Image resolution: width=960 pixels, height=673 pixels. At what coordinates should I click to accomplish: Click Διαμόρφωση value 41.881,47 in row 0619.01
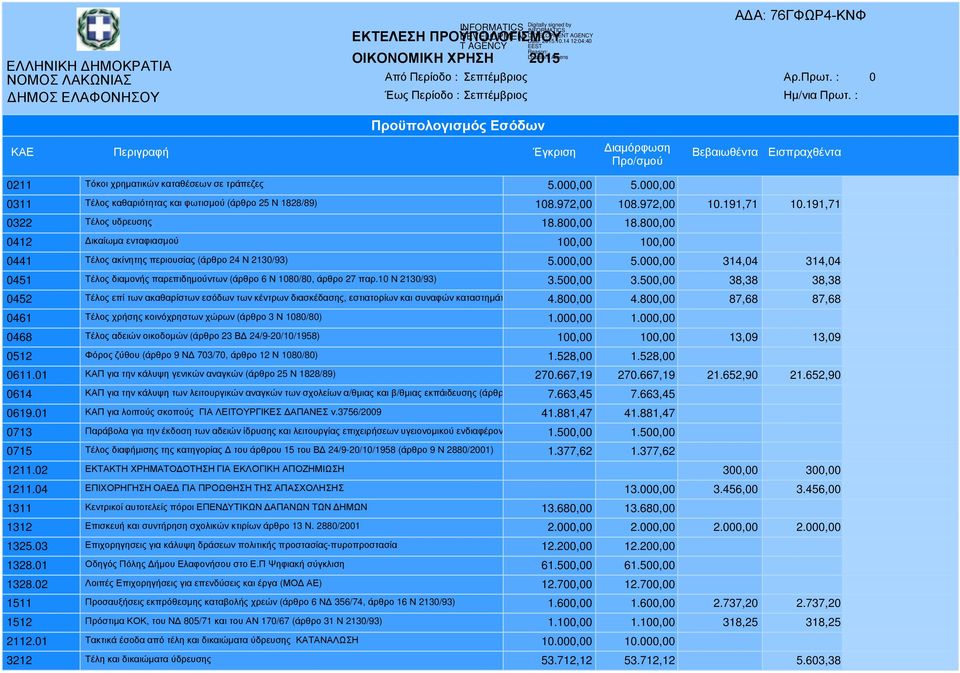(650, 413)
